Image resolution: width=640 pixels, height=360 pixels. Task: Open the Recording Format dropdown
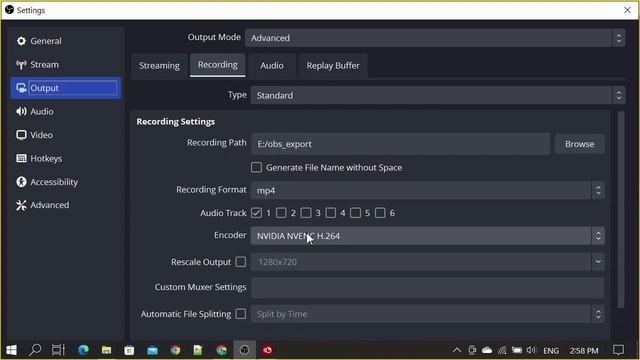[x=428, y=190]
